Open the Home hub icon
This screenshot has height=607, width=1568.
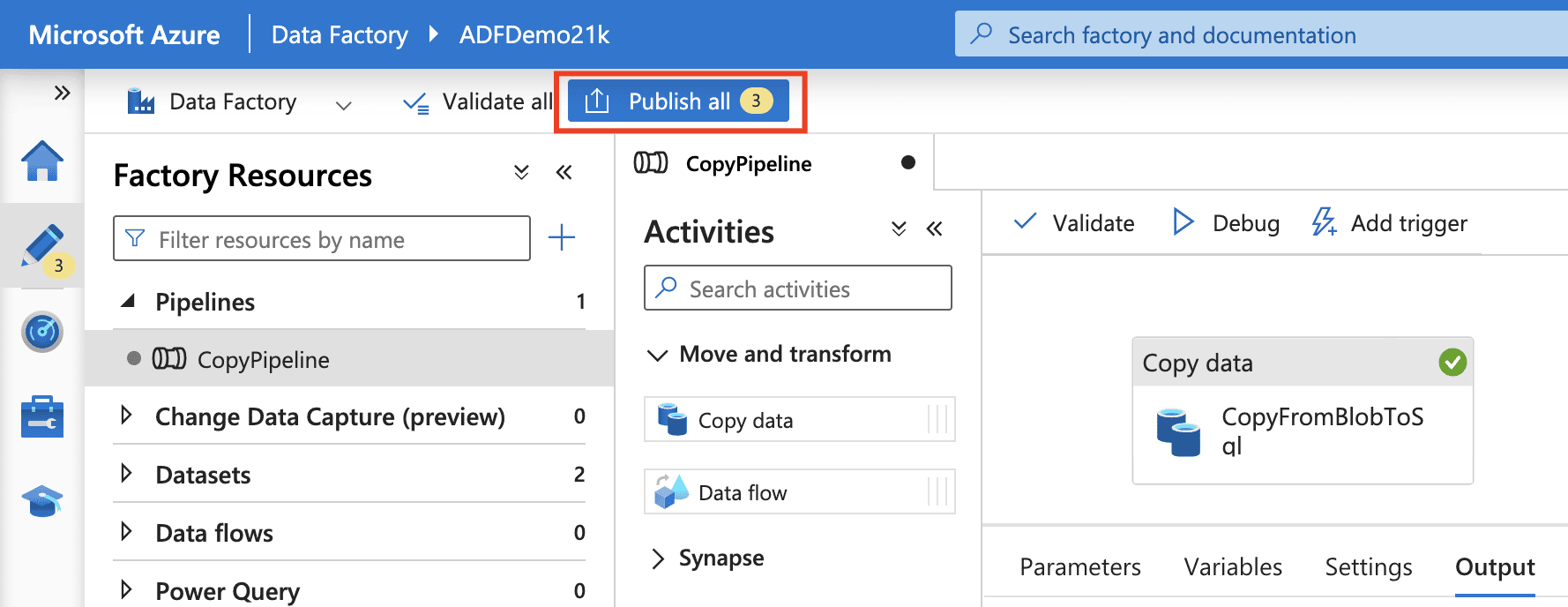[x=41, y=161]
